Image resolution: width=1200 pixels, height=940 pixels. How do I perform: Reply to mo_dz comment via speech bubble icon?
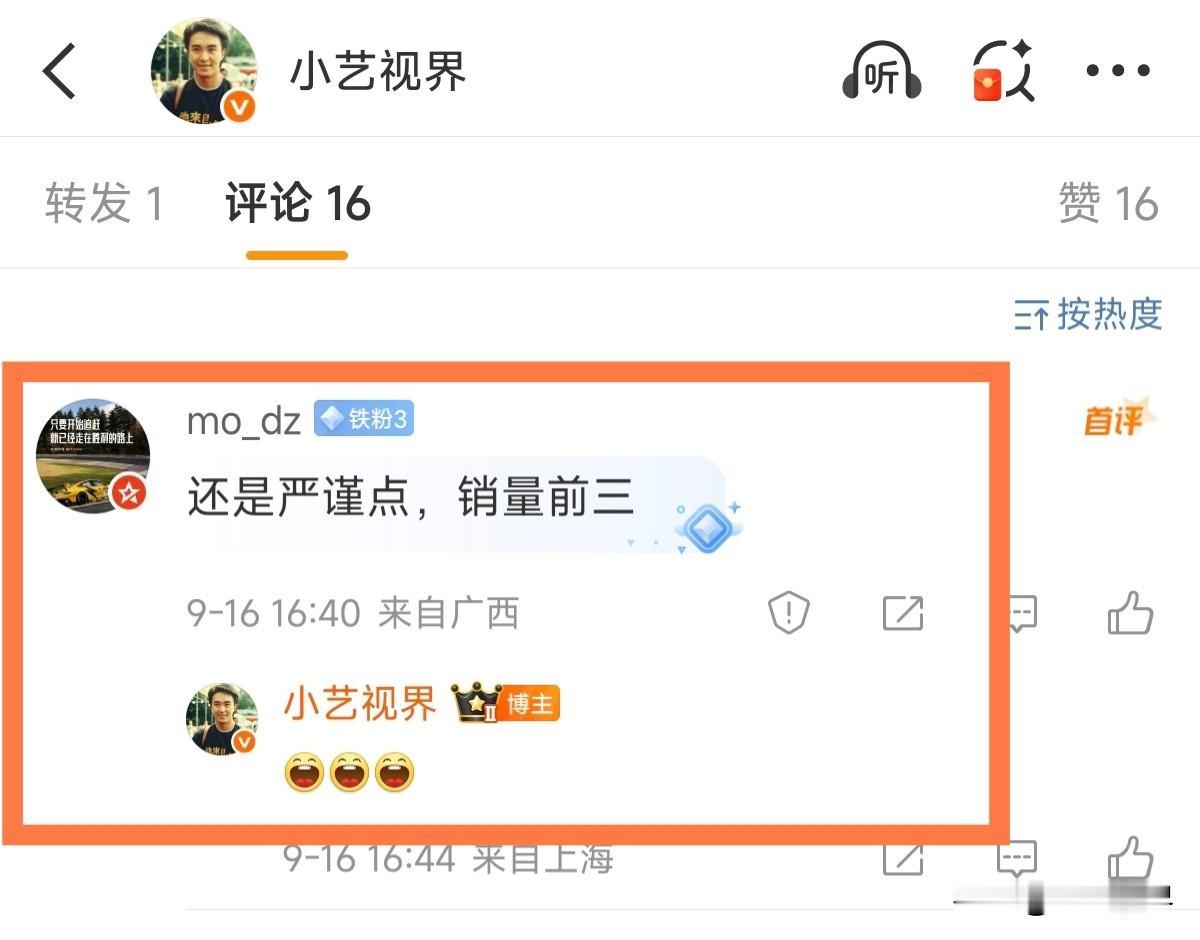pyautogui.click(x=1019, y=613)
